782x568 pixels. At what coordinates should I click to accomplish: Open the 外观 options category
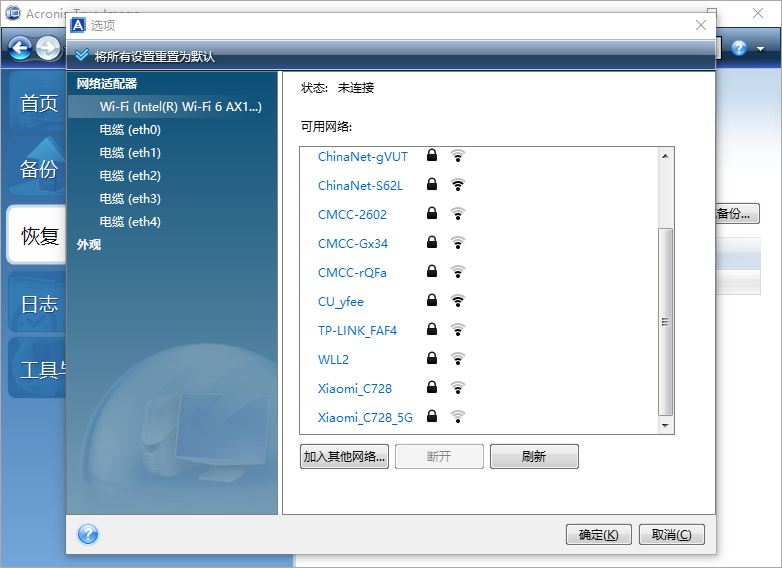tap(89, 244)
